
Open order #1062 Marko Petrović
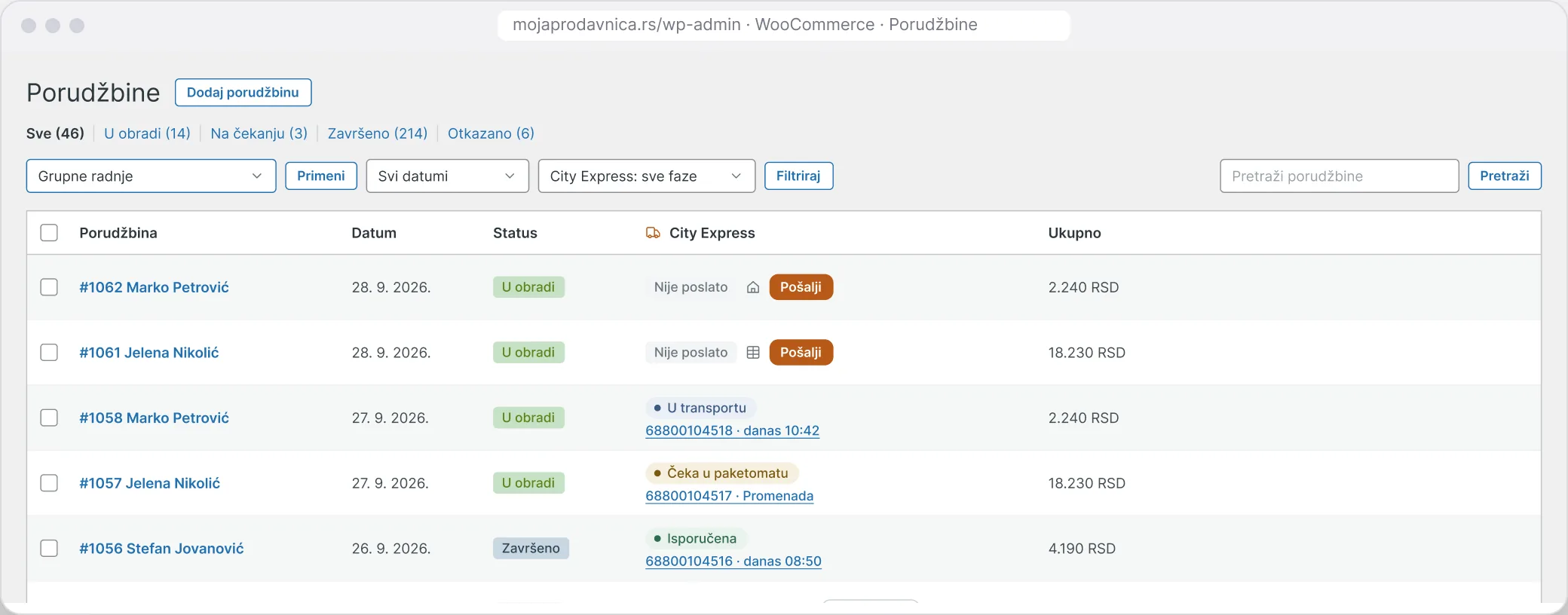coord(154,287)
